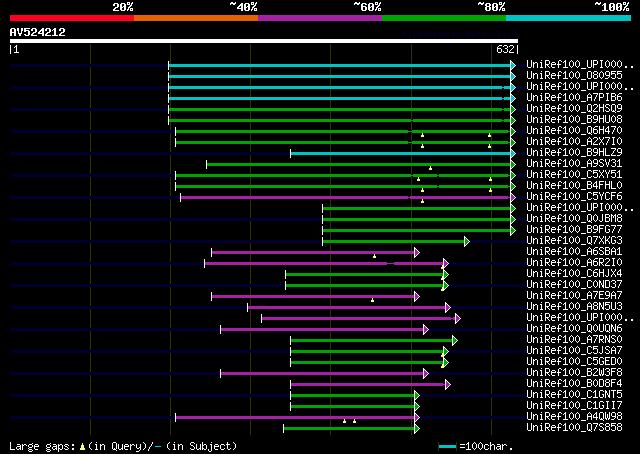Select the UniRef100_Q7XKG3 label
640x454 pixels.
click(x=574, y=241)
